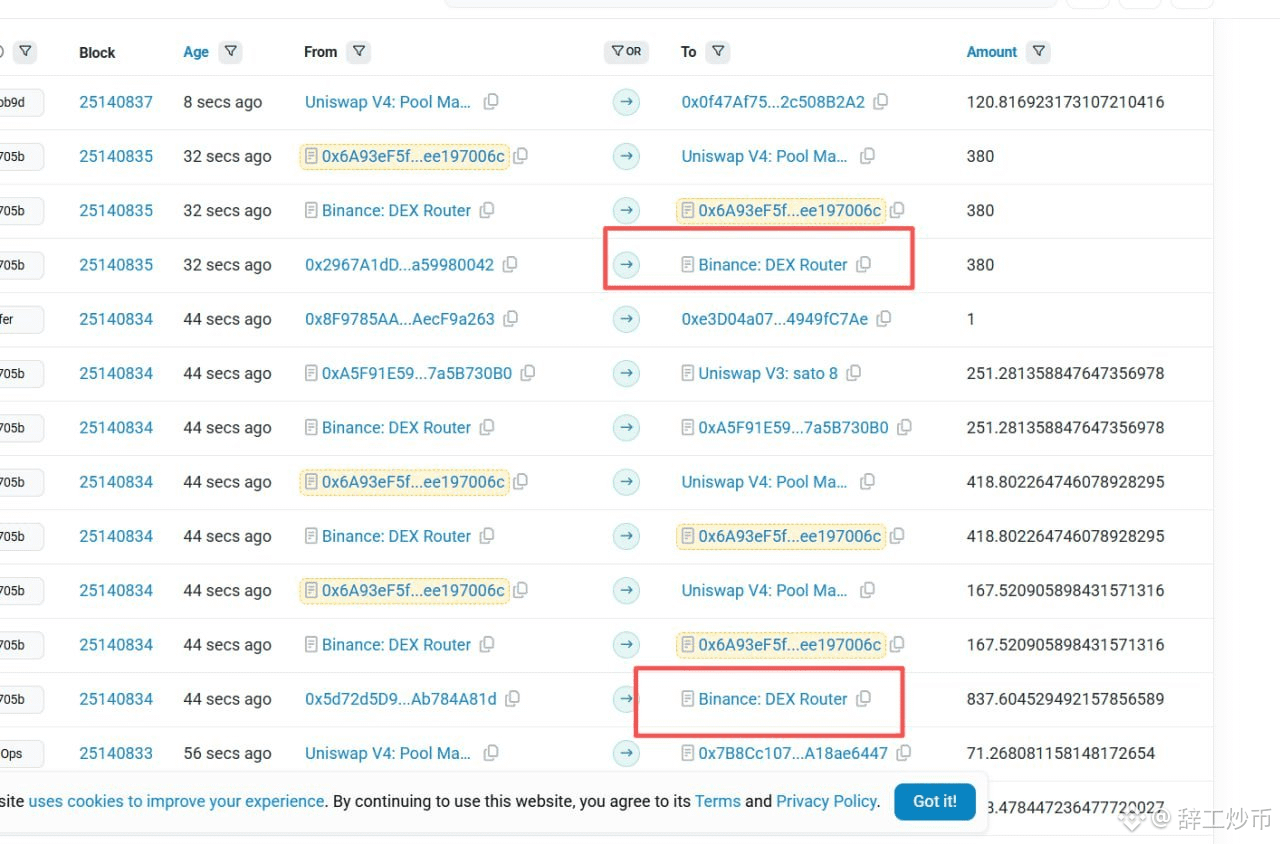
Task: Open the To column filter
Action: (718, 52)
